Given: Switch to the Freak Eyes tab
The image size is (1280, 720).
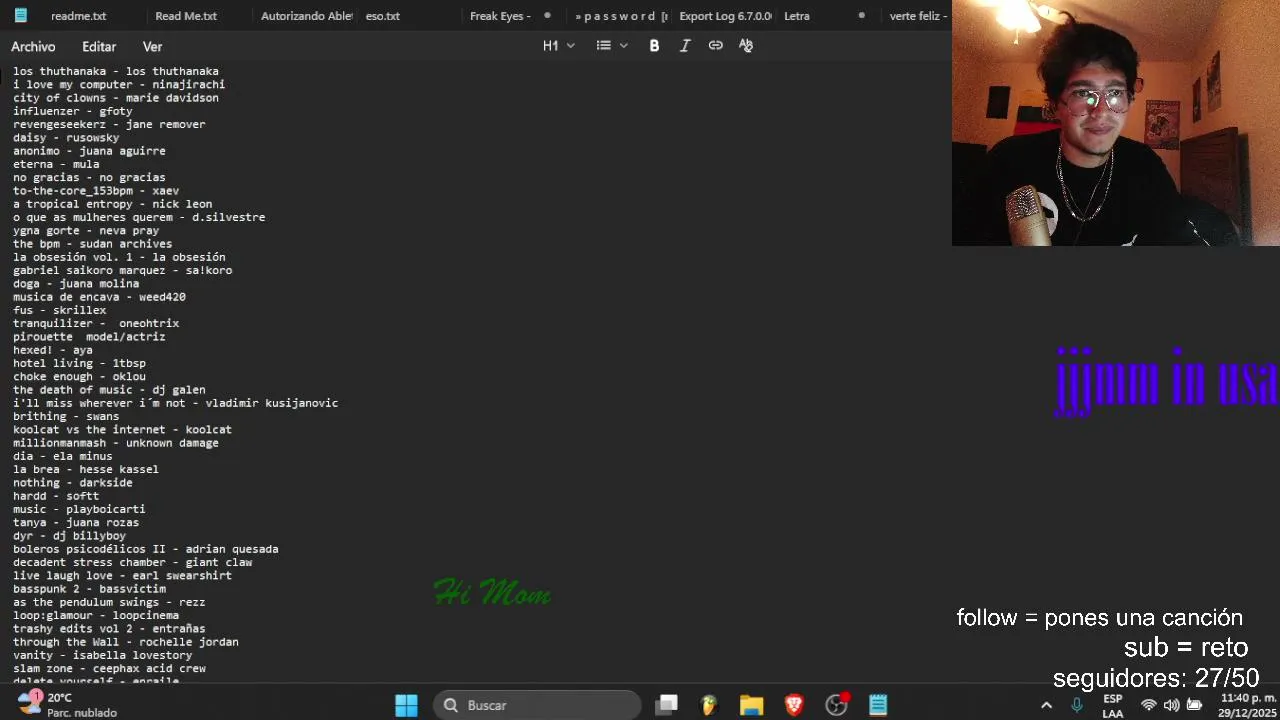Looking at the screenshot, I should click(x=500, y=16).
